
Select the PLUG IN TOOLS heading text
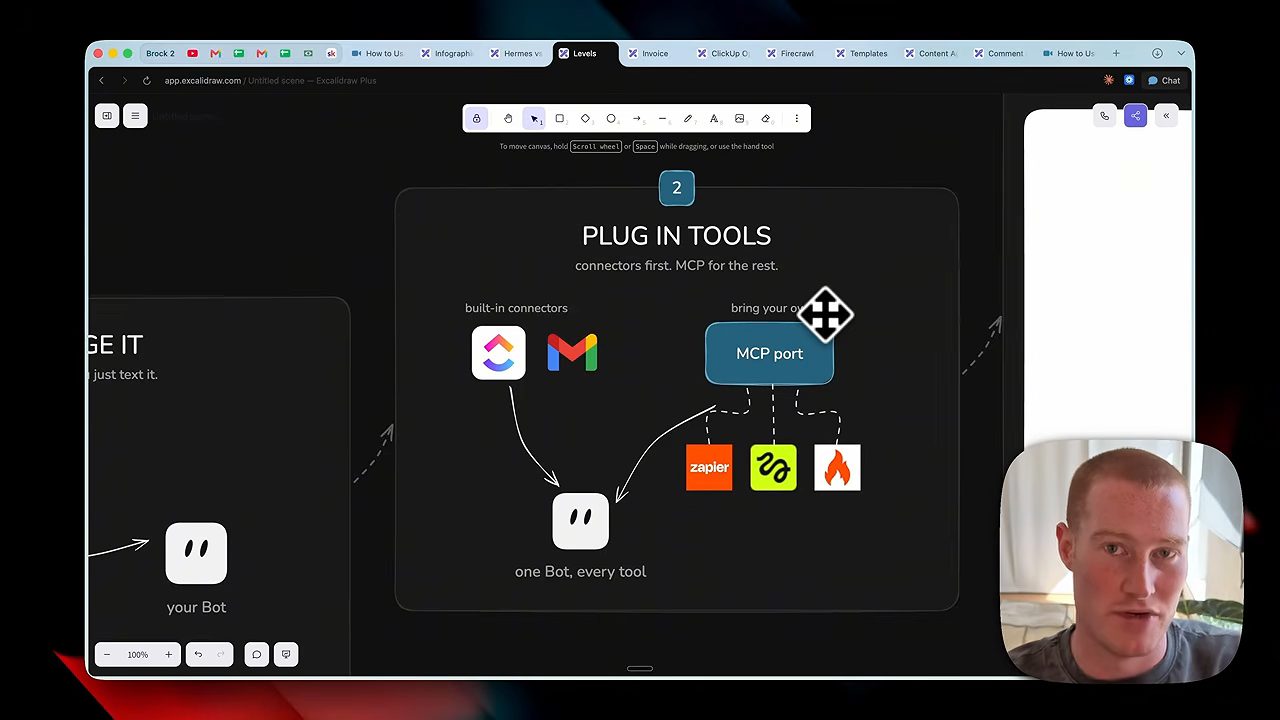pyautogui.click(x=676, y=236)
